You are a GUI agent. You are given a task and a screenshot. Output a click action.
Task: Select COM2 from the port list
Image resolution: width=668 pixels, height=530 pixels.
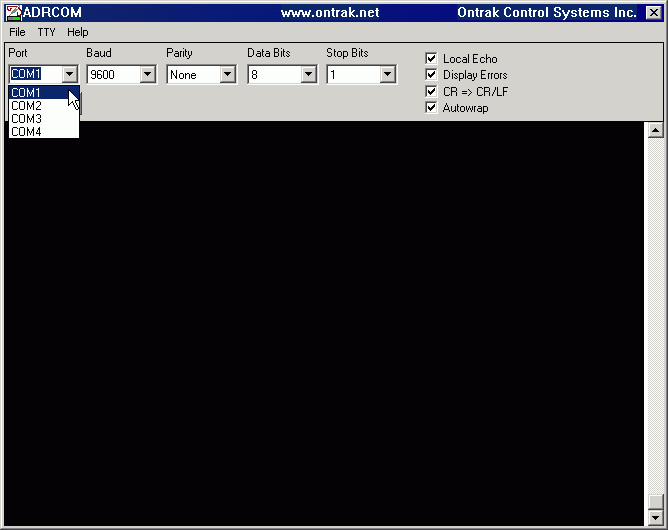pyautogui.click(x=44, y=106)
